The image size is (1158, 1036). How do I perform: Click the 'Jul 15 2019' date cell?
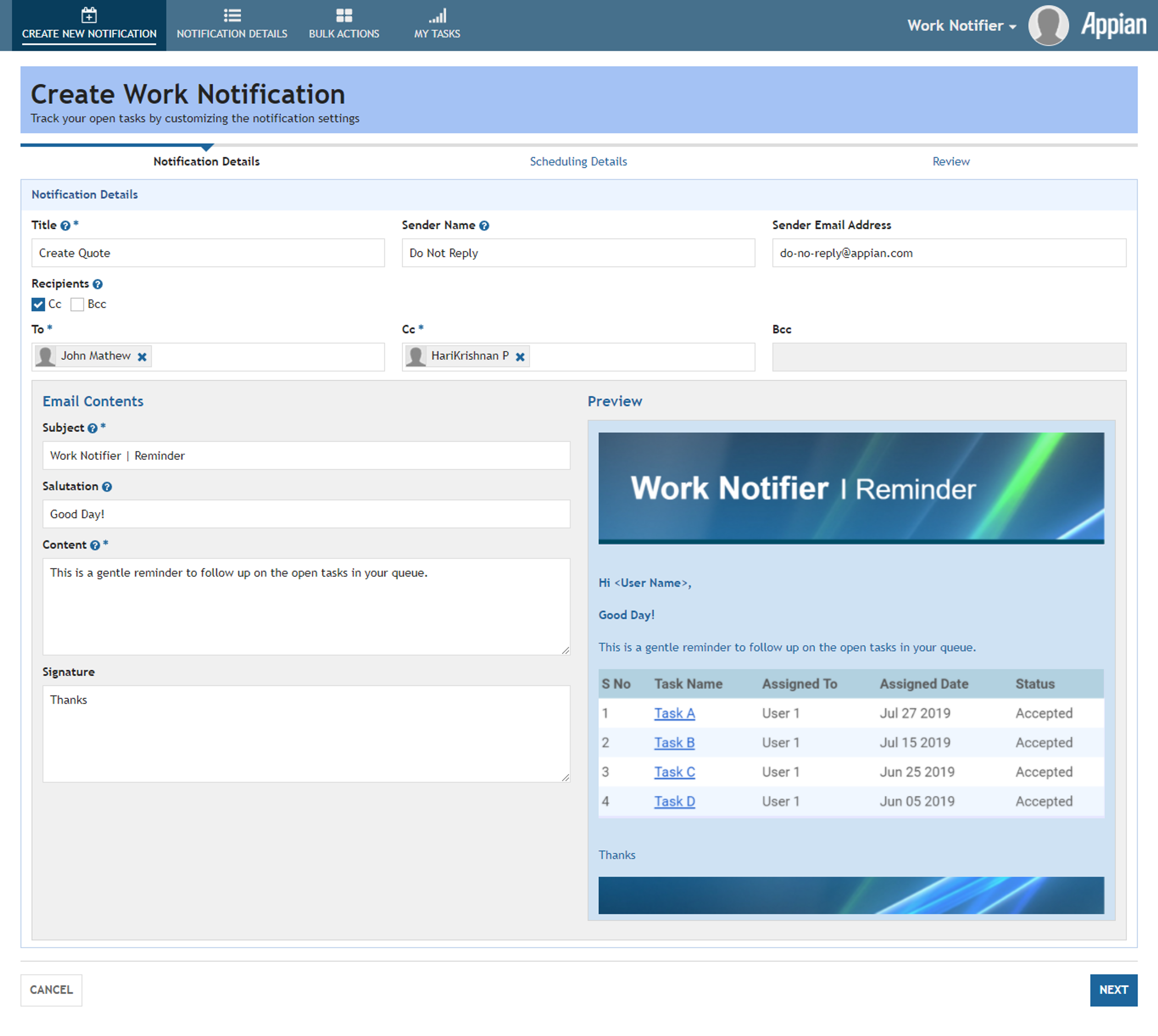[915, 743]
